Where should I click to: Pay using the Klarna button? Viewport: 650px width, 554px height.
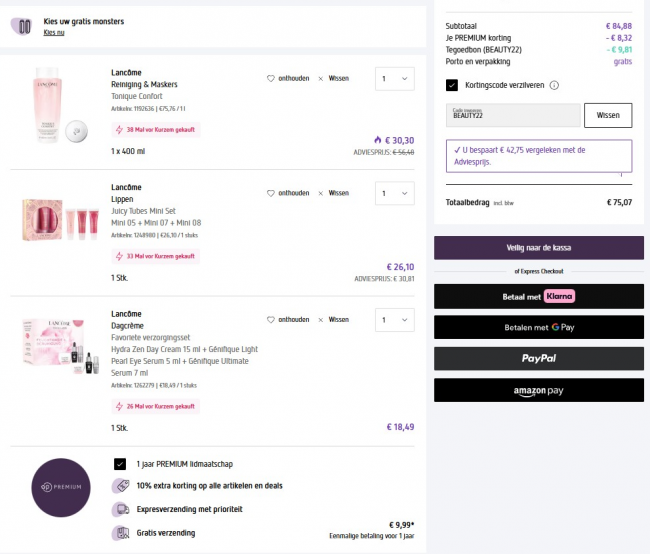coord(538,296)
